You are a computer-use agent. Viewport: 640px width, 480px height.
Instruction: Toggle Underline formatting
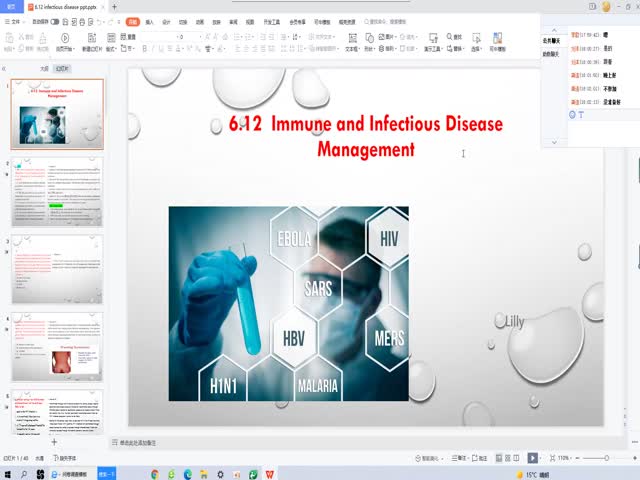(x=161, y=49)
